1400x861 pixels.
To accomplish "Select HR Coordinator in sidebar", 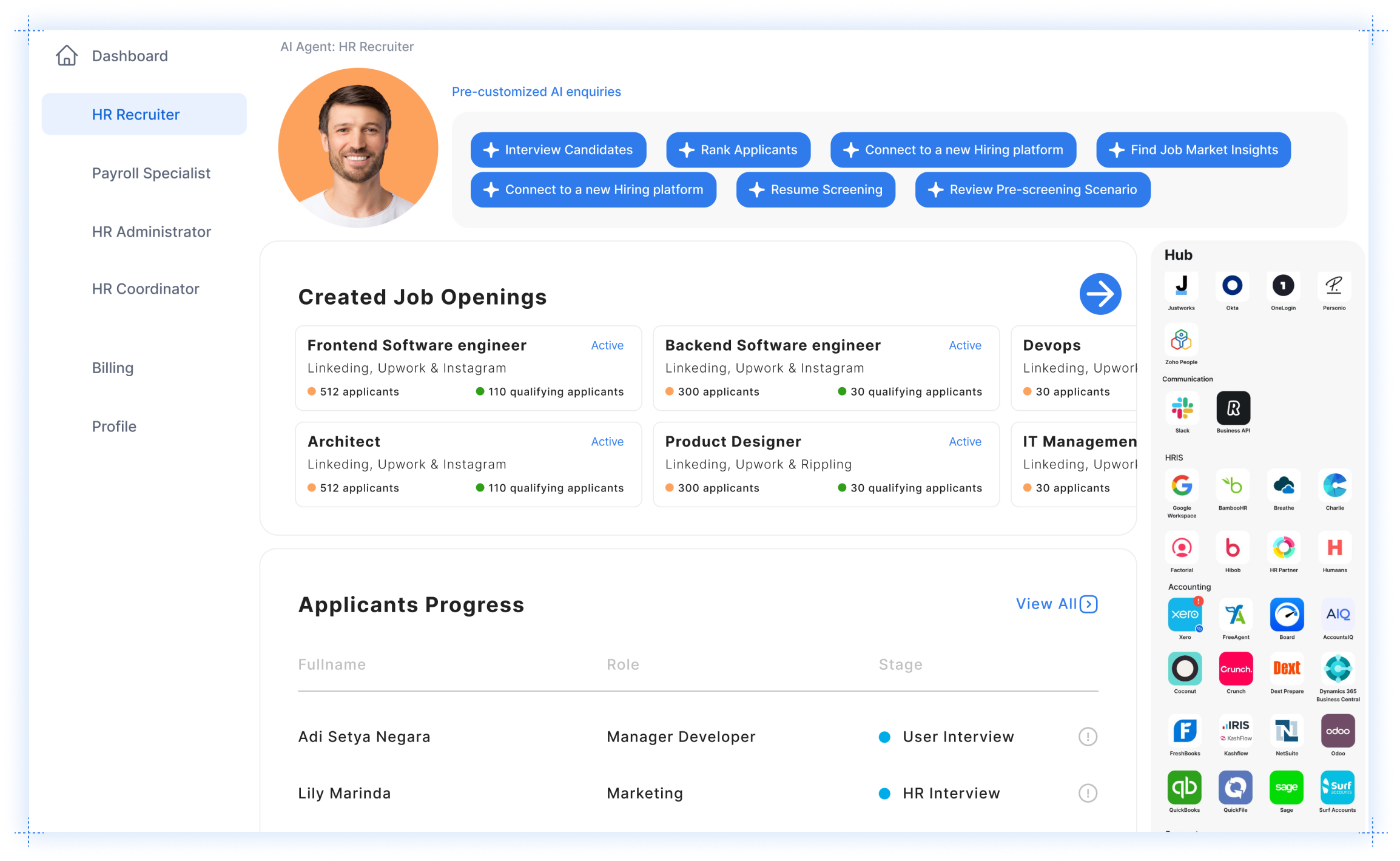I will point(146,289).
